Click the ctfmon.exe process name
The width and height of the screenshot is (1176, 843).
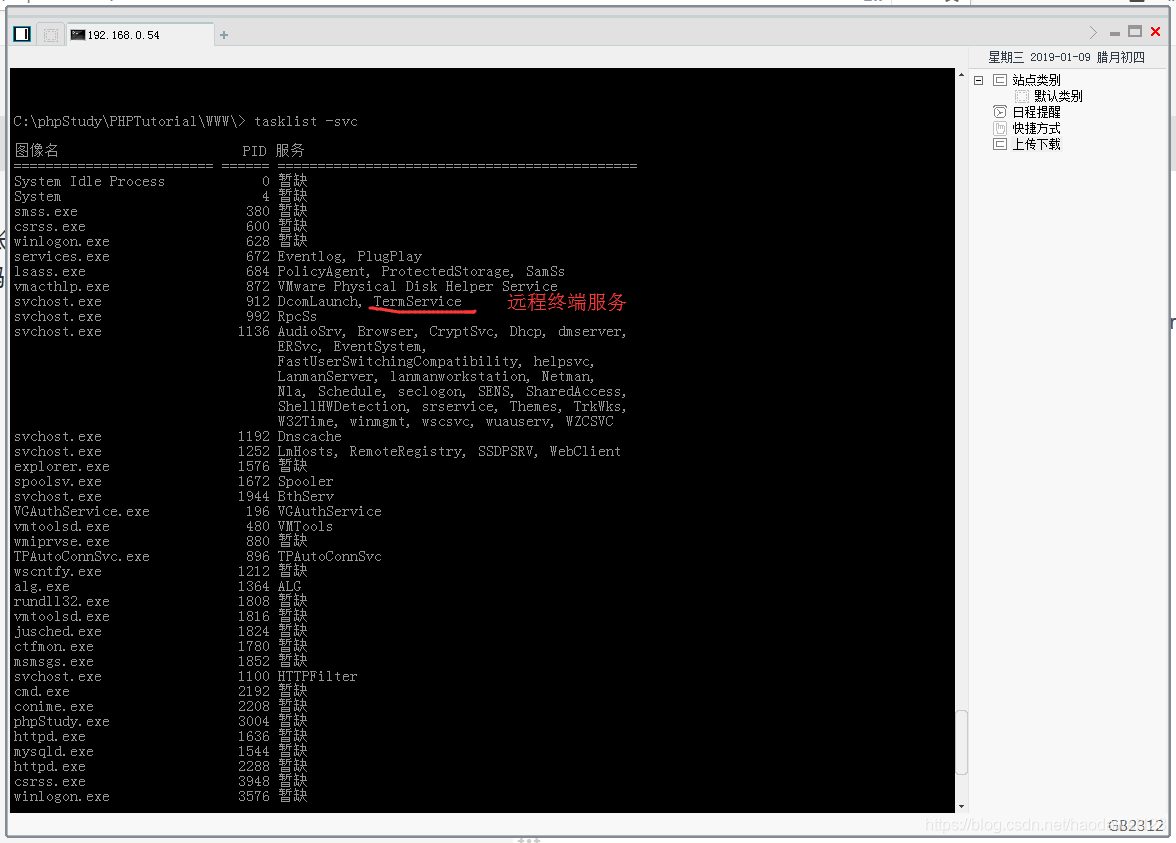point(53,646)
